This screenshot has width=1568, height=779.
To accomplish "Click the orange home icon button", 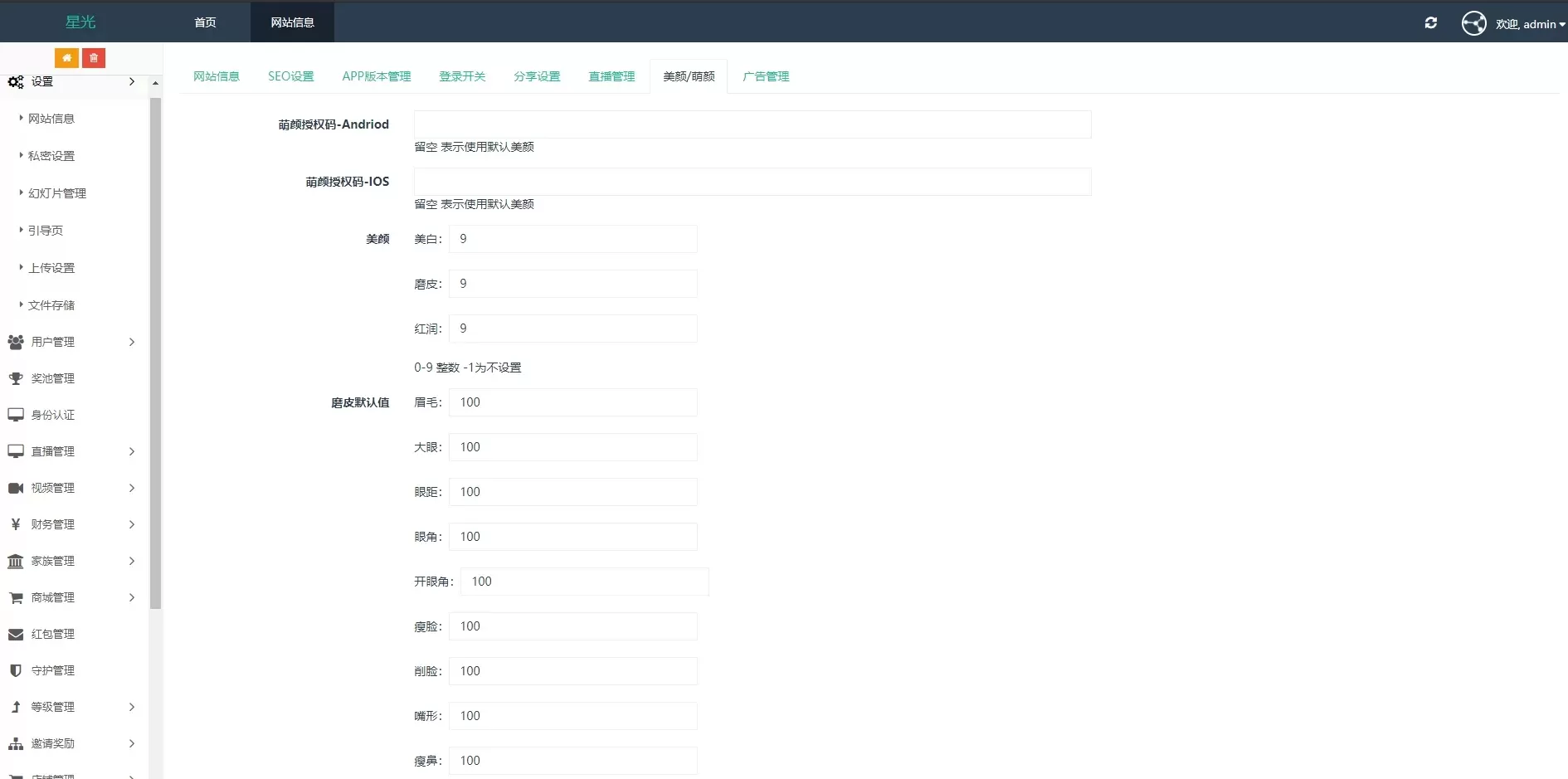I will tap(66, 58).
